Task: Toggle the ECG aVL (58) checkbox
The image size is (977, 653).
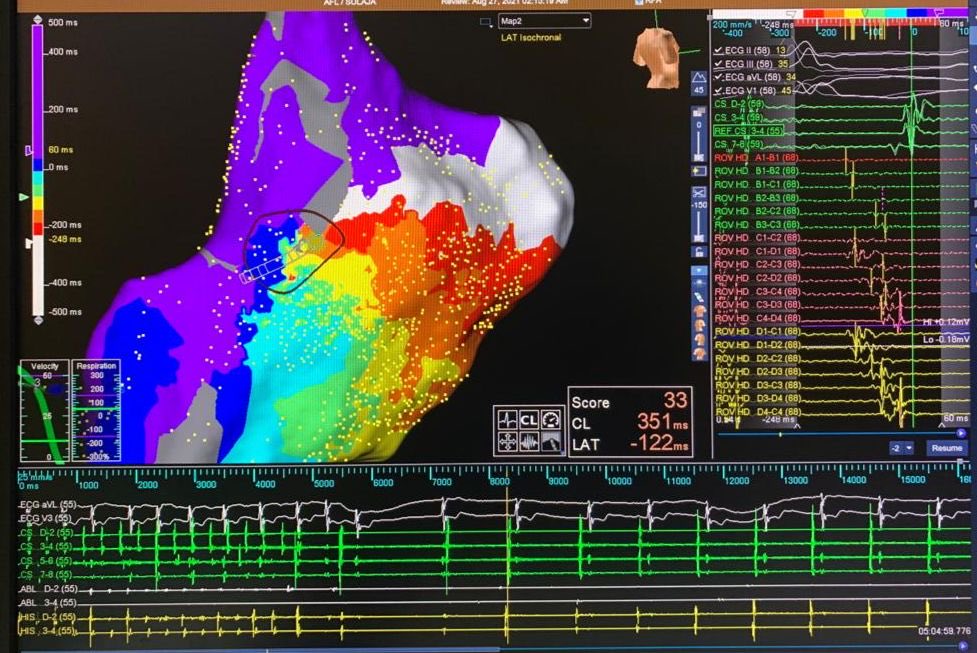Action: click(x=718, y=77)
